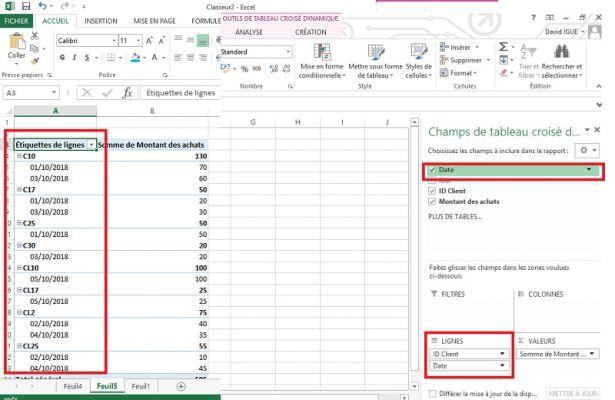Click the fx insert function icon
This screenshot has width=615, height=400.
tap(127, 93)
